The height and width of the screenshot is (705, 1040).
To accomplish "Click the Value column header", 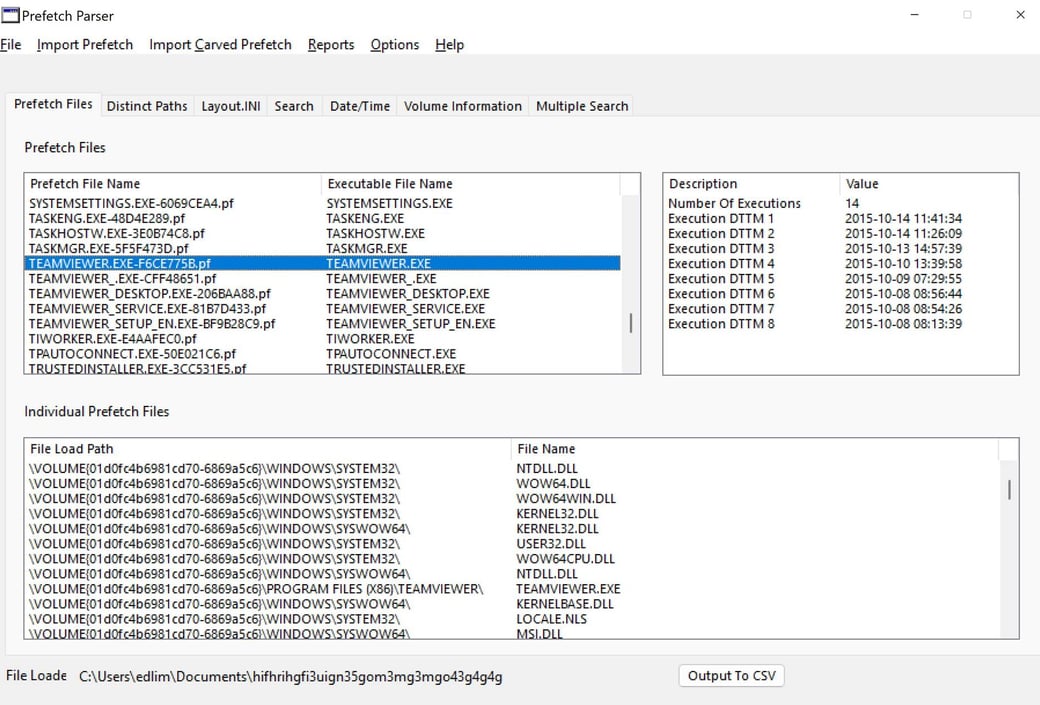I will (929, 184).
